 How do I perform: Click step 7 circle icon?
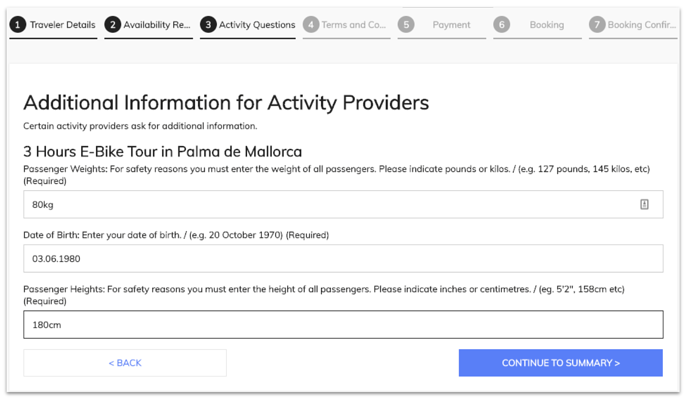597,25
